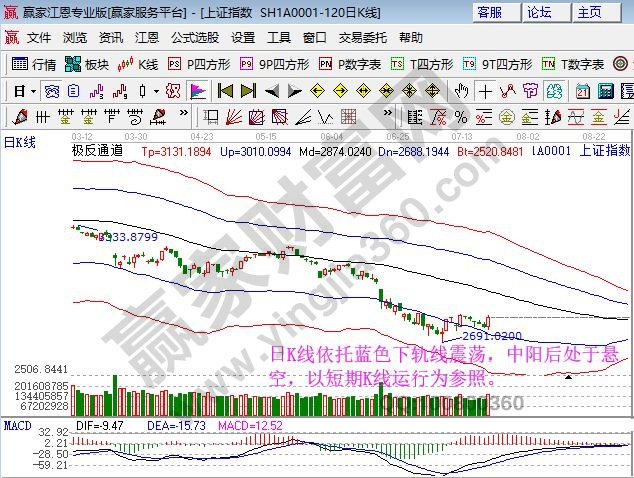634x478 pixels.
Task: Click the 日 daily period button
Action: tap(20, 91)
